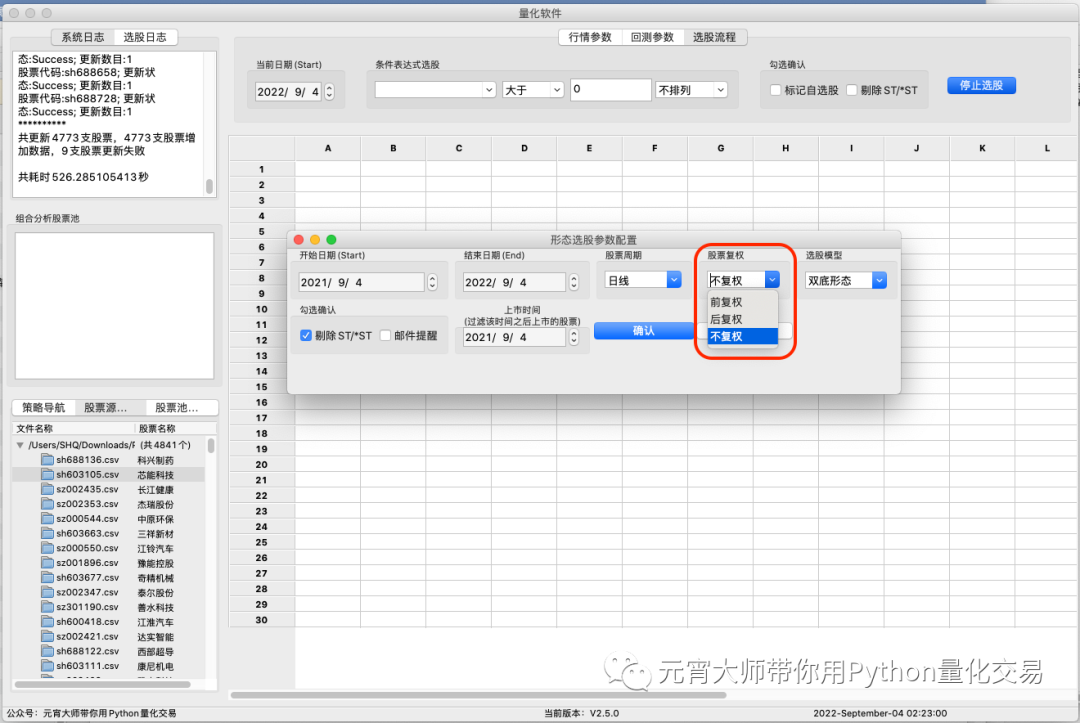1080x723 pixels.
Task: Uncheck the 剔除ST/*ST checkbox in dialog
Action: [x=306, y=336]
